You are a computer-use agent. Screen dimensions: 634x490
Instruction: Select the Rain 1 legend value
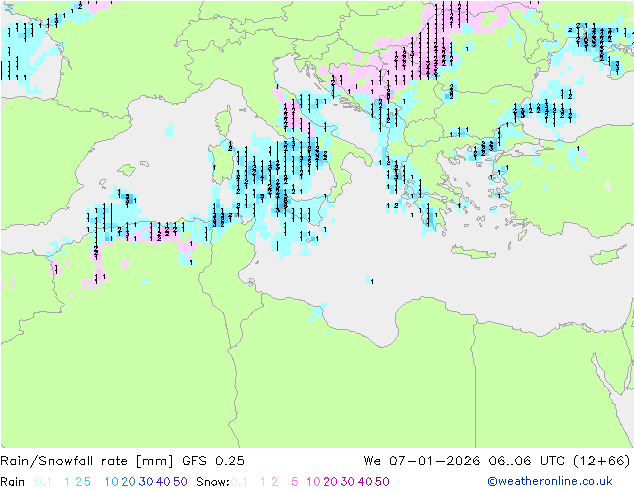point(67,482)
